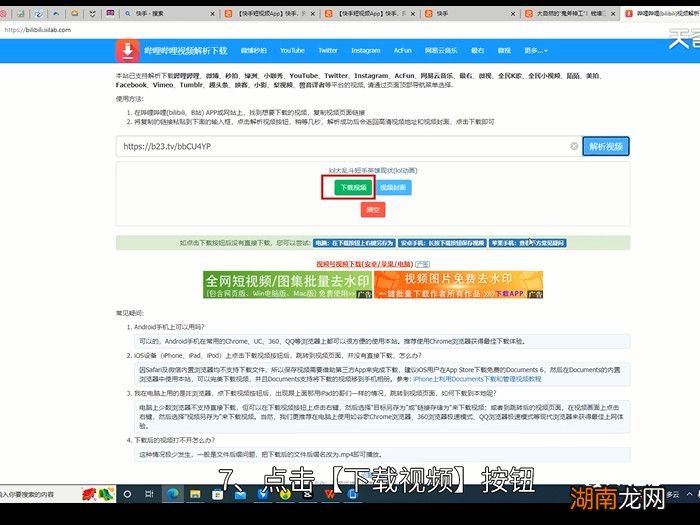Click the purple book icon in the tab strip
Image resolution: width=700 pixels, height=525 pixels.
click(110, 13)
